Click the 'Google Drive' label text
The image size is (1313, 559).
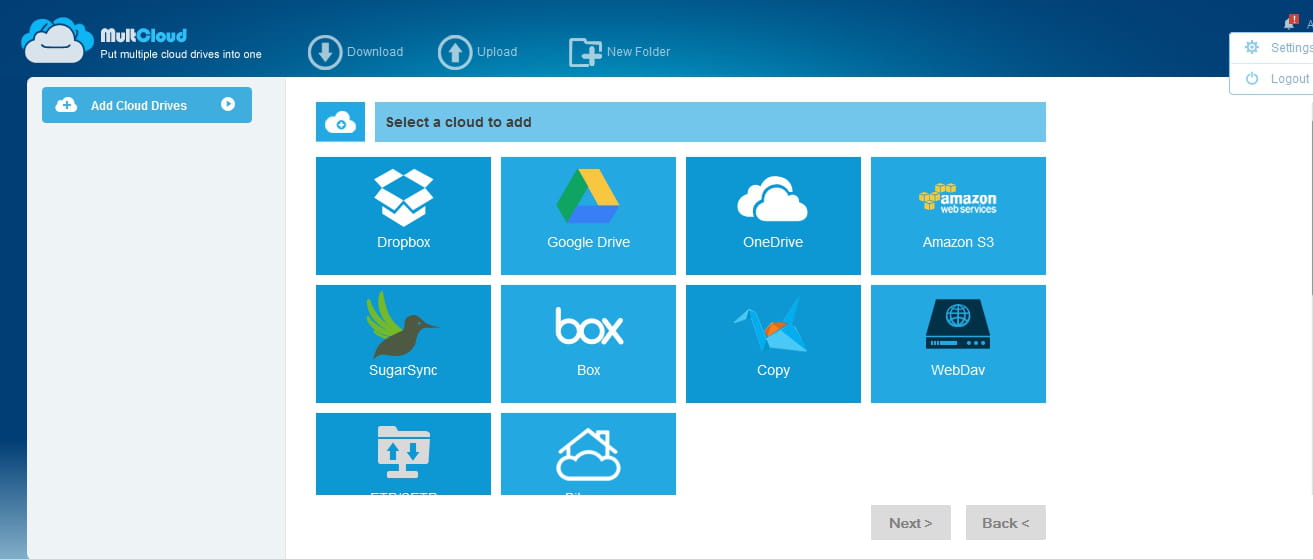point(588,242)
